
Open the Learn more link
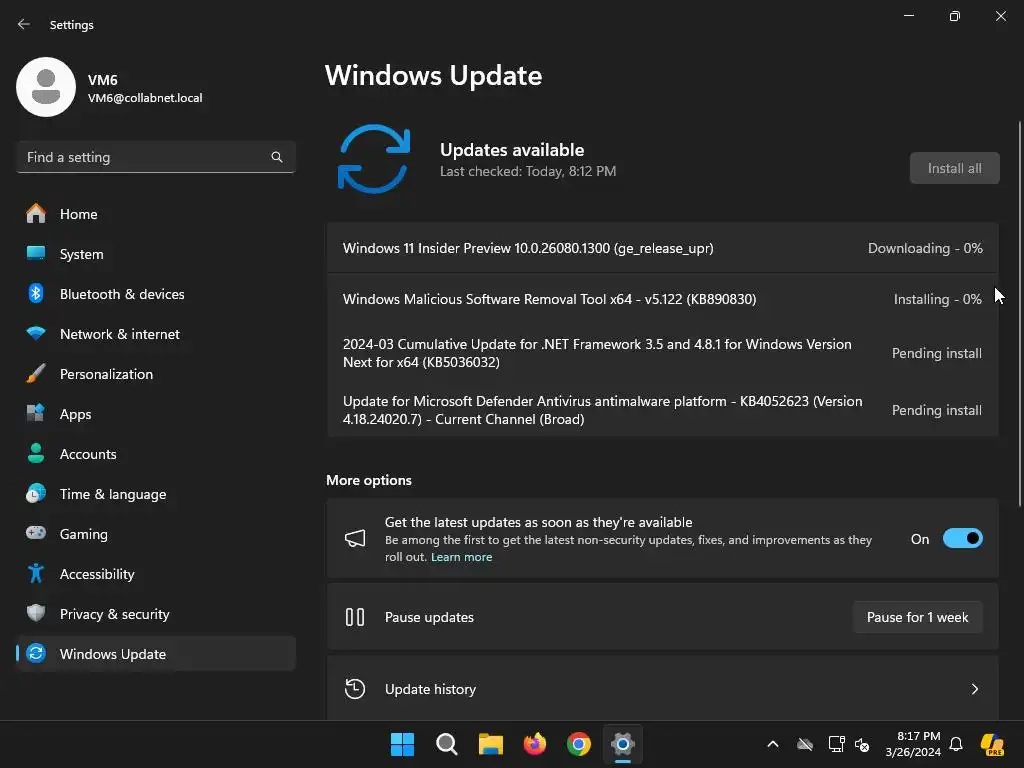[461, 557]
